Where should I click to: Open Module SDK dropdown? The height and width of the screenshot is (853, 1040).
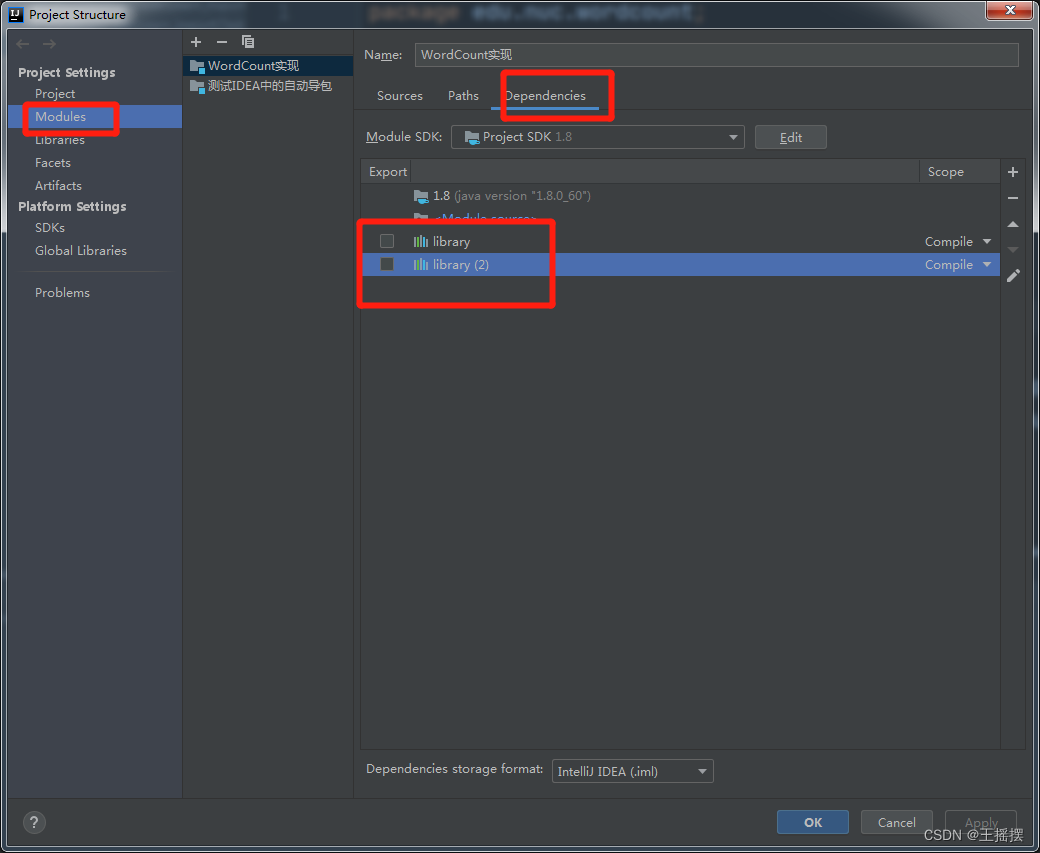coord(598,137)
